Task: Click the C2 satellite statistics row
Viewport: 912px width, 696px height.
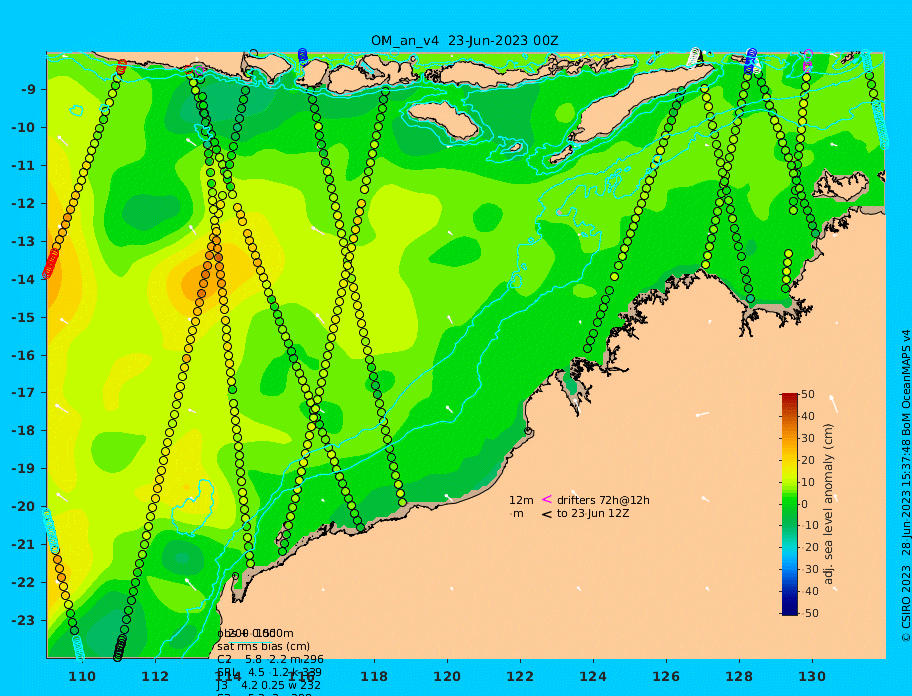Action: click(270, 659)
